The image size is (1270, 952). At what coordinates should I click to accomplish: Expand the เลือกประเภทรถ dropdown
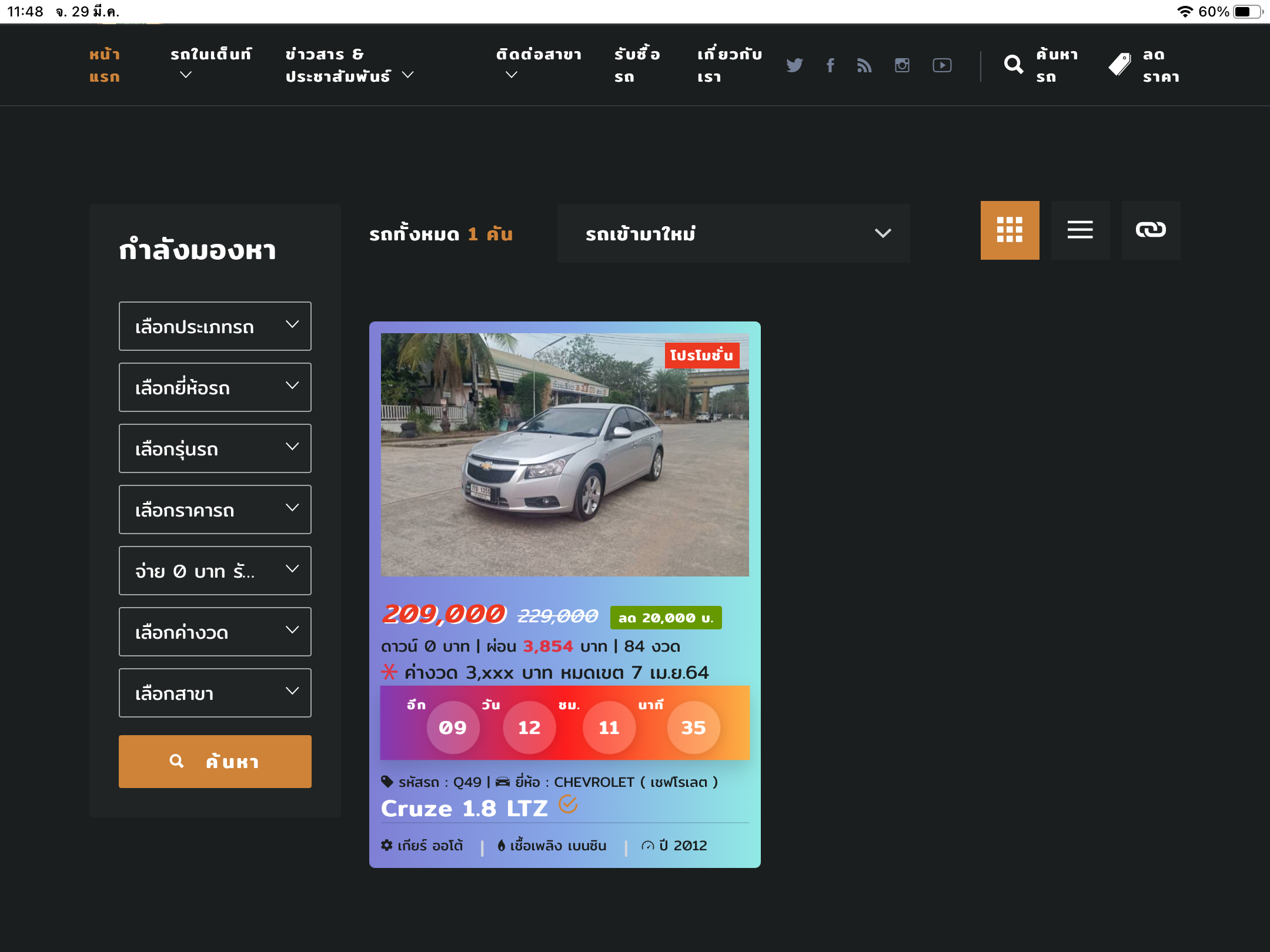[215, 326]
